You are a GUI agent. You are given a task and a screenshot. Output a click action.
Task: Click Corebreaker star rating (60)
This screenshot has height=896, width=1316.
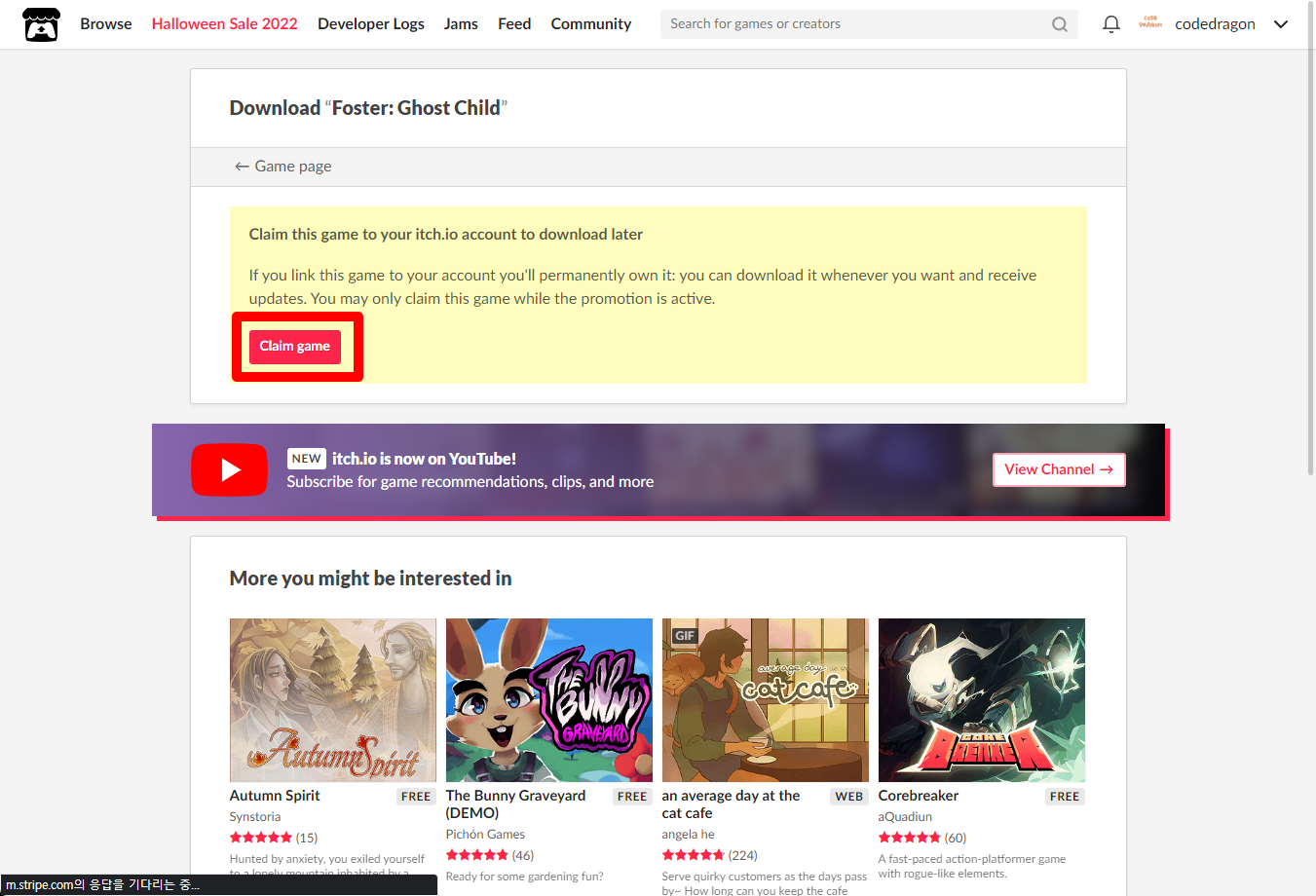[922, 838]
